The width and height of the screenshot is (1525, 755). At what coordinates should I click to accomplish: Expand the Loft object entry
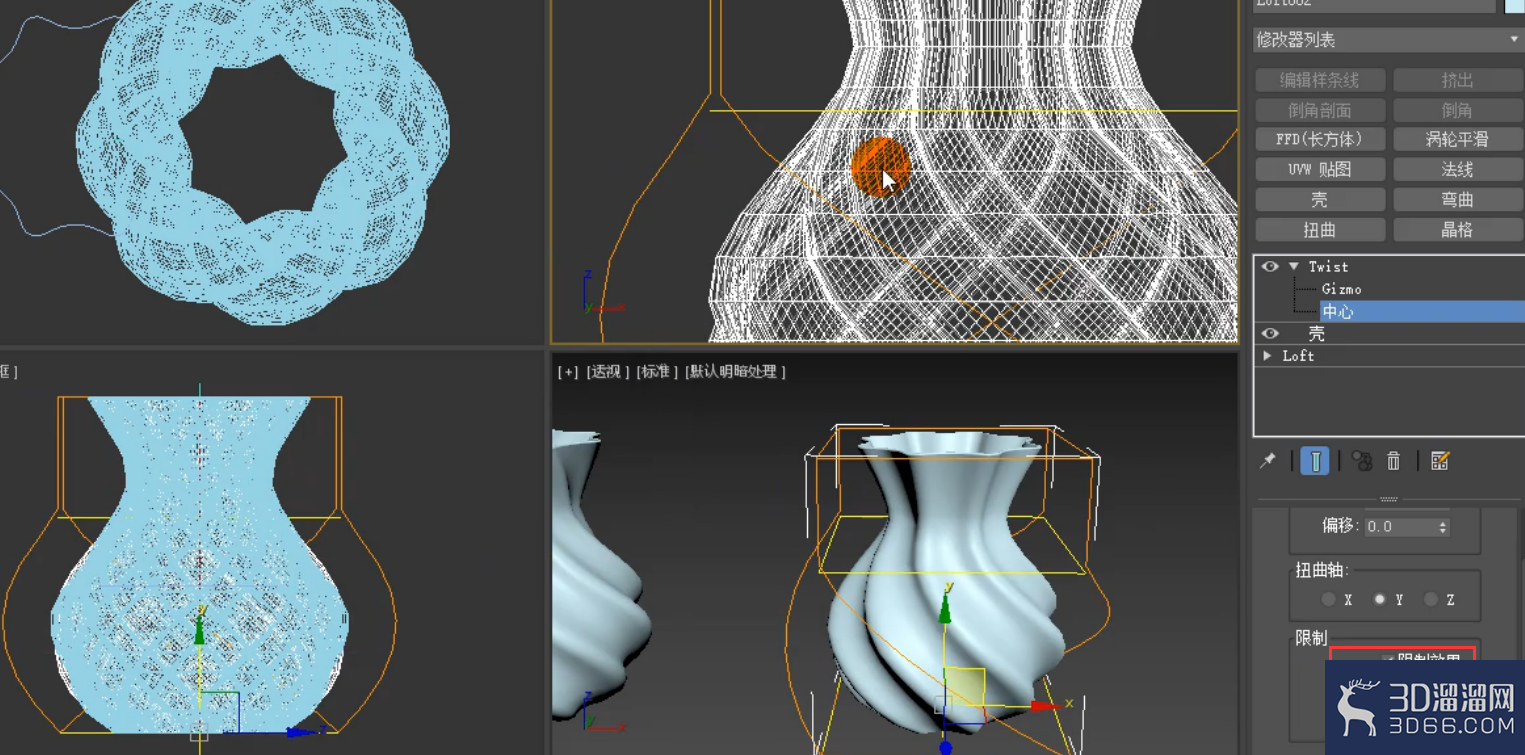1268,356
